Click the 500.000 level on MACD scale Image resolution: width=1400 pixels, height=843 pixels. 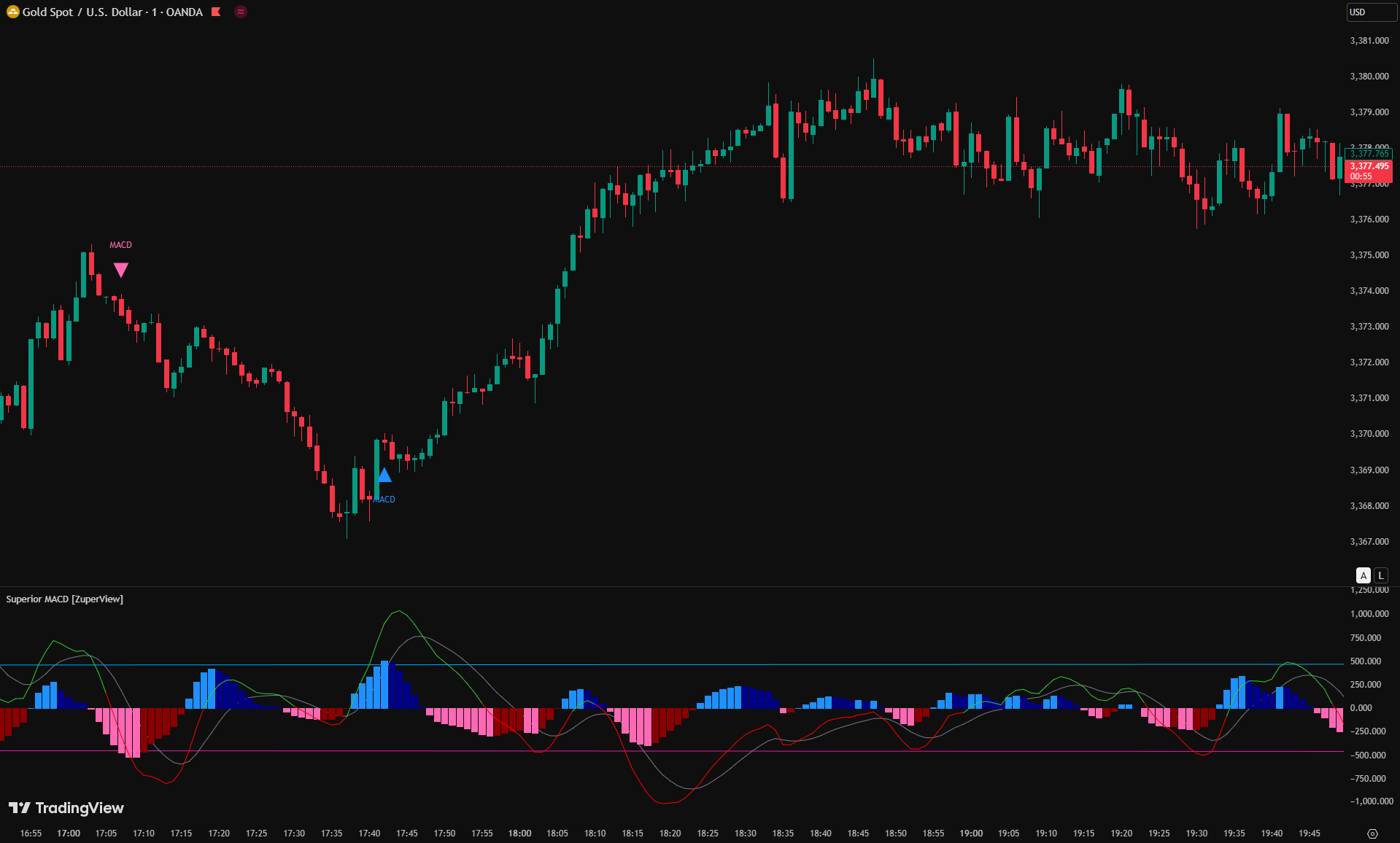(x=1365, y=661)
